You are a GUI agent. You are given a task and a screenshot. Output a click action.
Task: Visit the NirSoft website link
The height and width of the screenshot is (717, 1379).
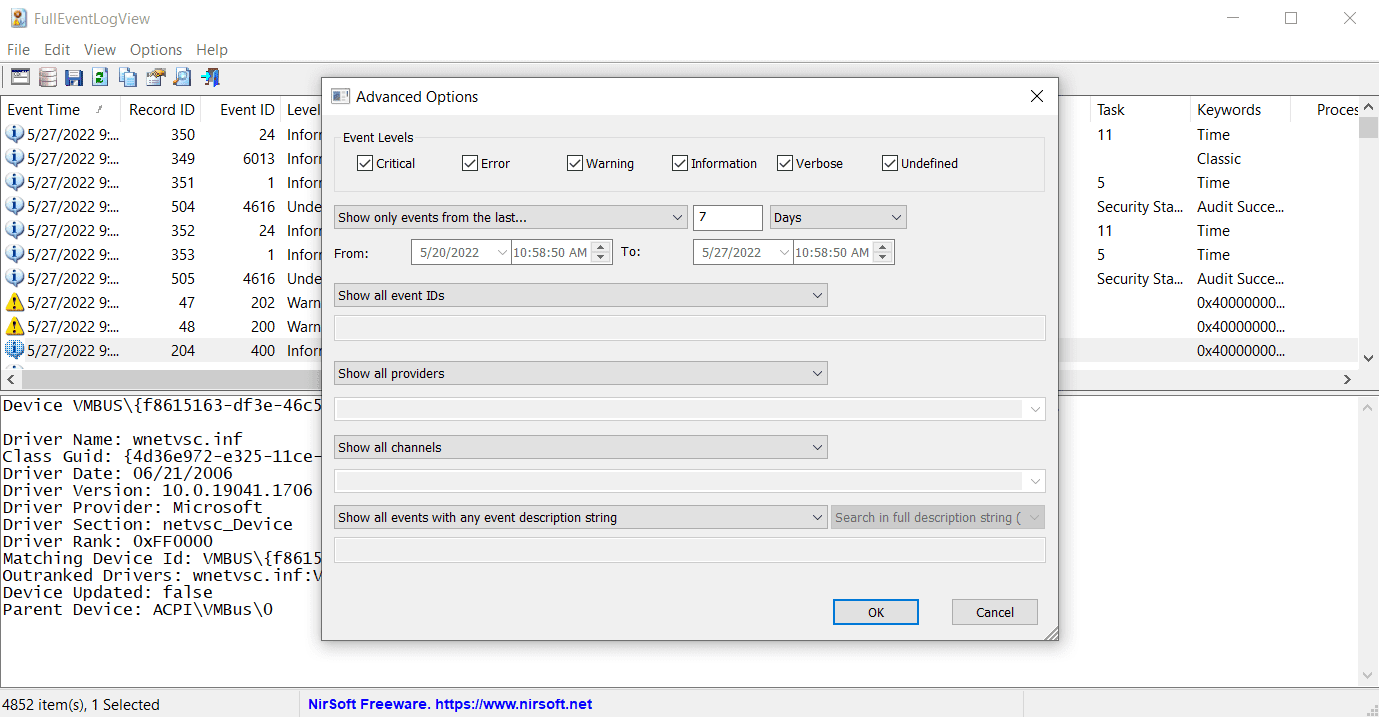tap(450, 705)
